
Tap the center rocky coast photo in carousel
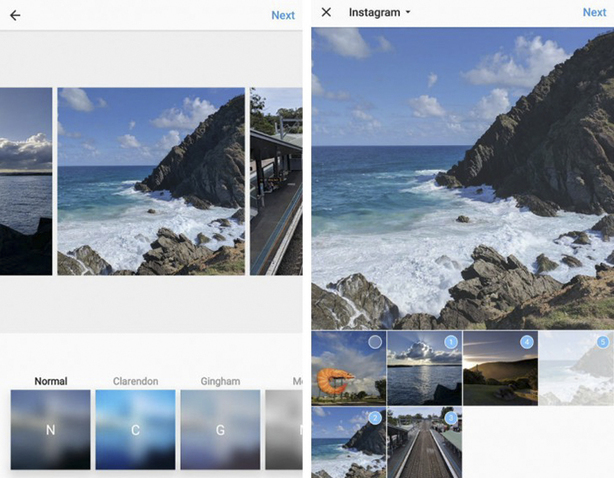[151, 181]
